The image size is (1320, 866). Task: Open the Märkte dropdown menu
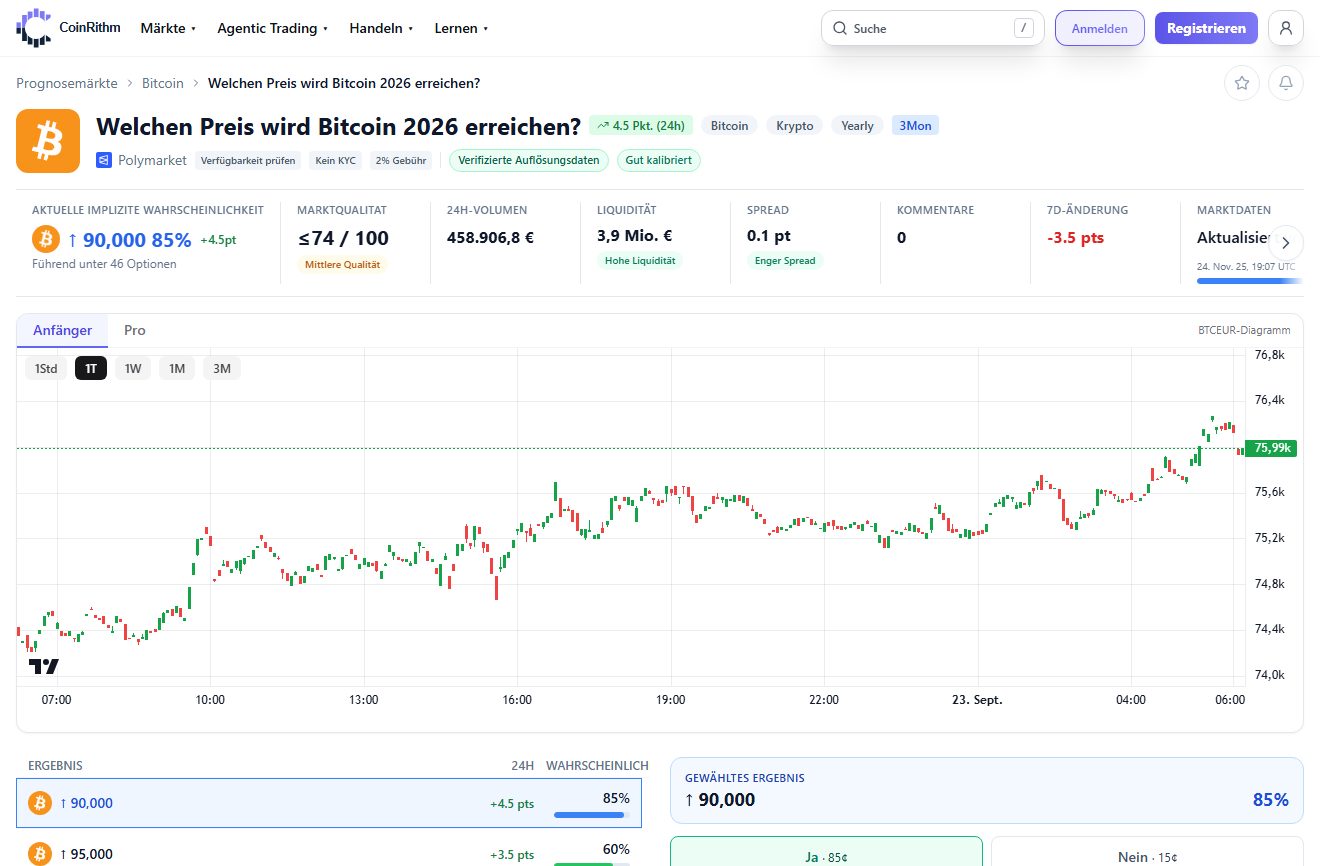[x=168, y=28]
